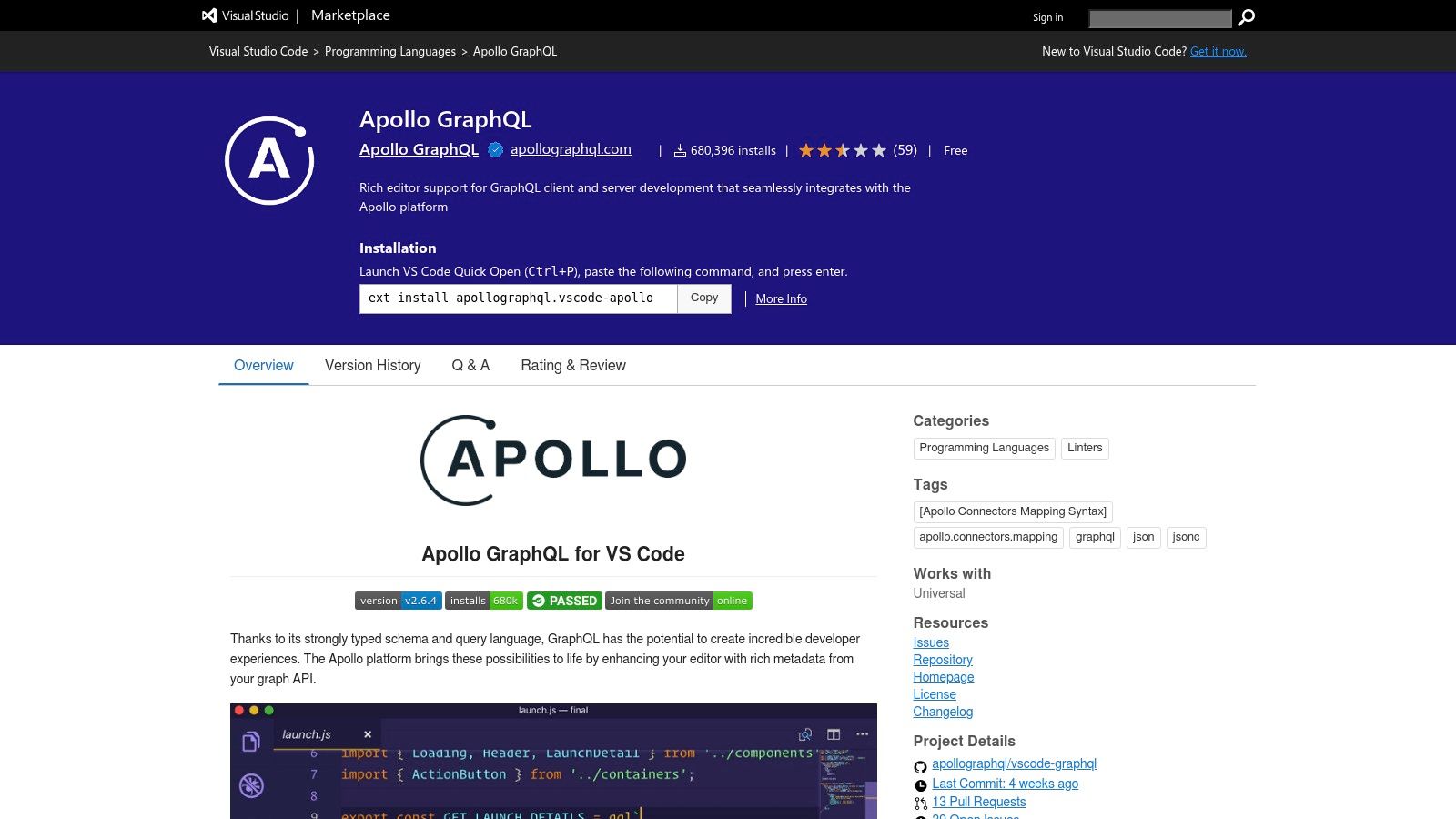Click the green PASSED build badge
Image resolution: width=1456 pixels, height=819 pixels.
[x=566, y=601]
